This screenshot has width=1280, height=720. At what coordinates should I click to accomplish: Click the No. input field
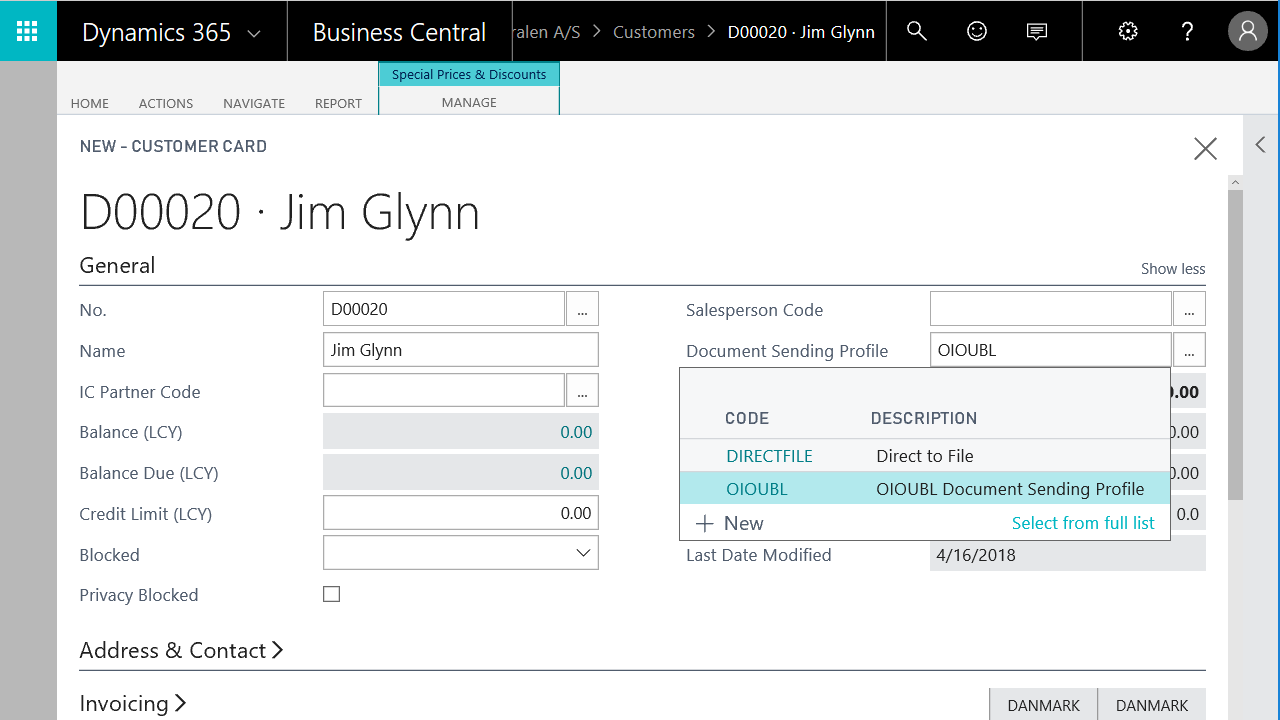tap(444, 309)
